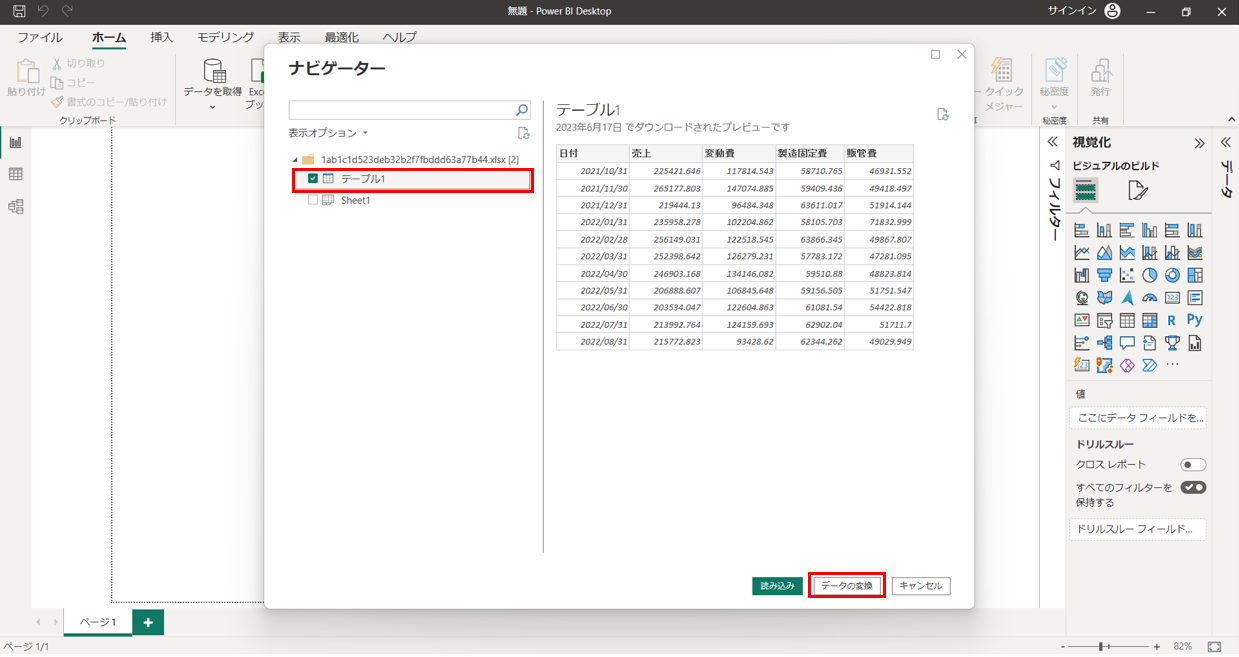Add the R script visual
The image size is (1239, 657).
tap(1172, 321)
